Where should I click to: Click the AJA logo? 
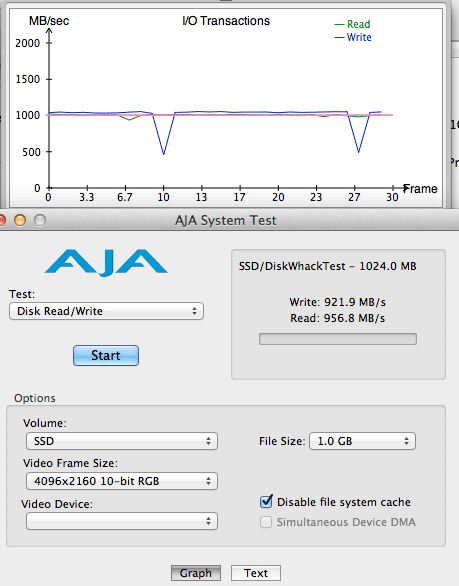click(x=106, y=262)
